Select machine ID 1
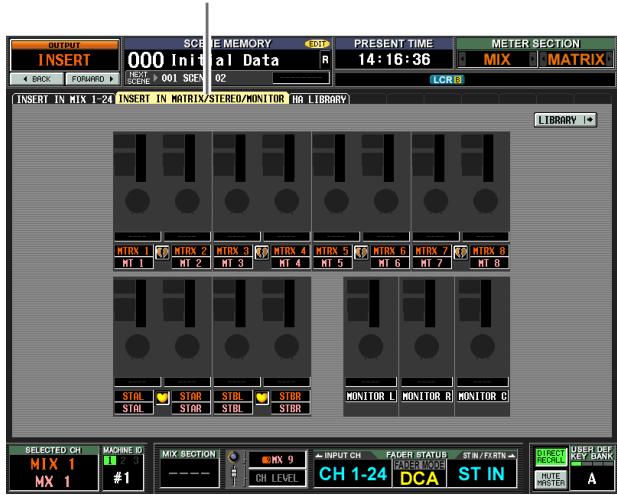617x495 pixels. [x=109, y=461]
